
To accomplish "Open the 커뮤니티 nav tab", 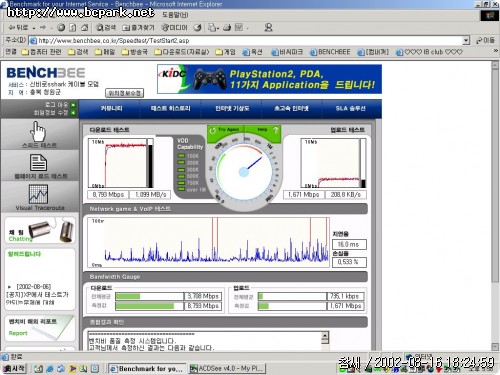I will point(112,108).
